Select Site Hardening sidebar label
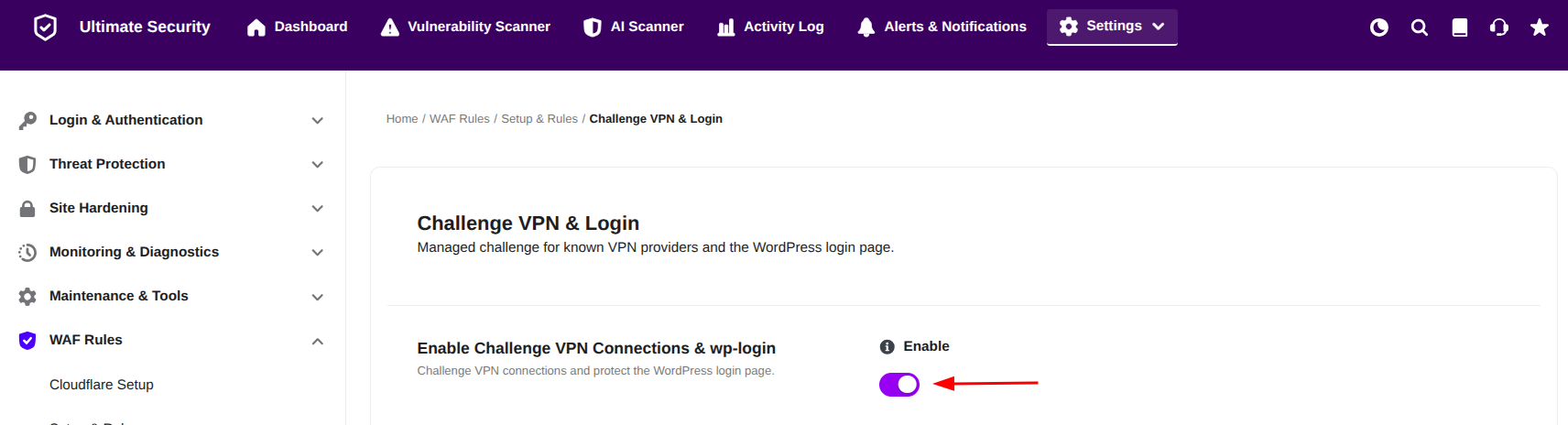This screenshot has height=425, width=1568. pos(99,208)
